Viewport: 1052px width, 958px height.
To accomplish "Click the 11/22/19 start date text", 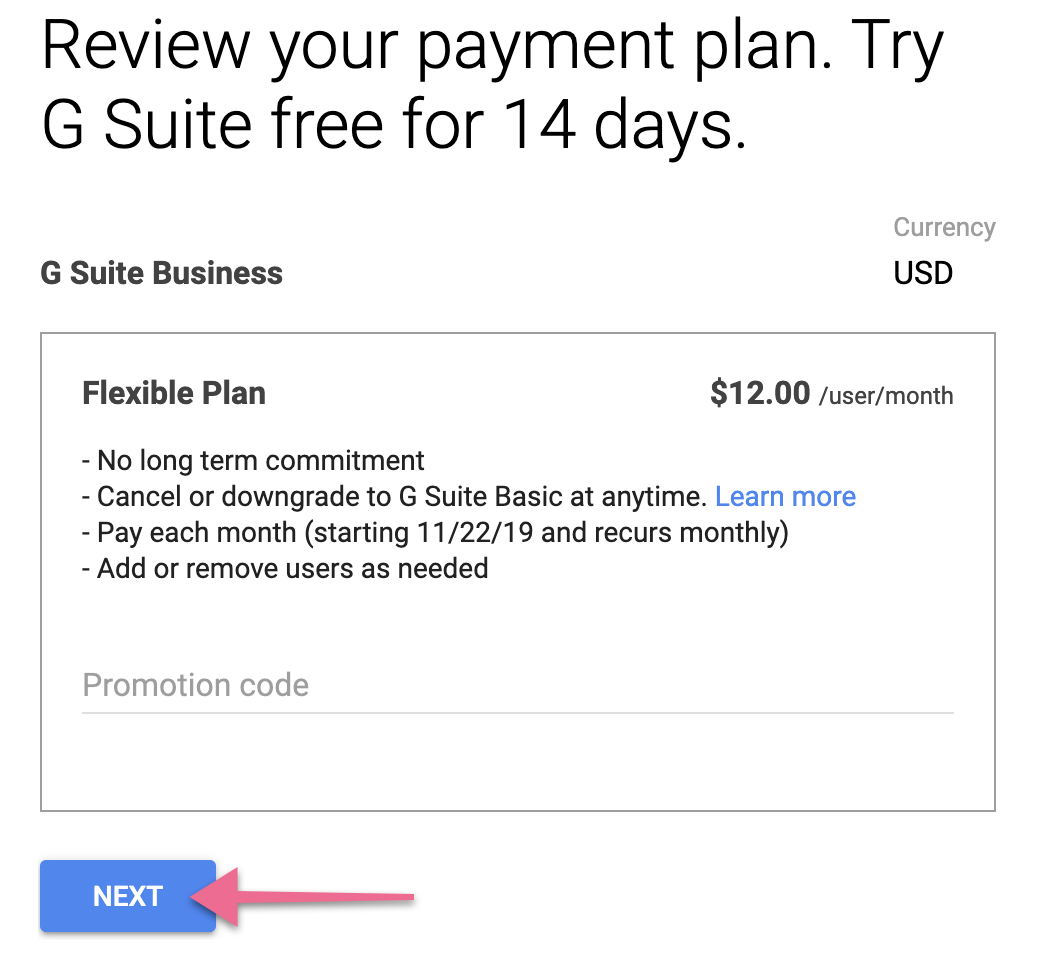I will tap(475, 533).
